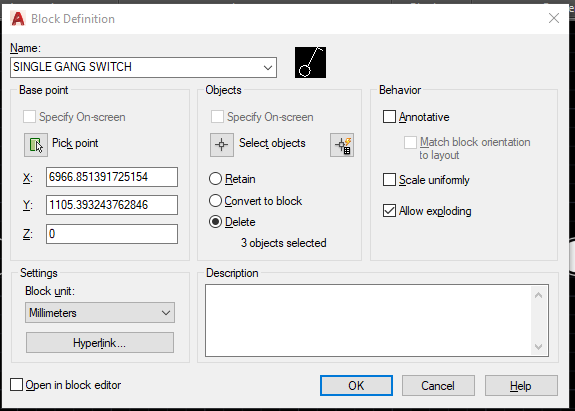575x411 pixels.
Task: Expand the block Name dropdown
Action: coord(268,67)
